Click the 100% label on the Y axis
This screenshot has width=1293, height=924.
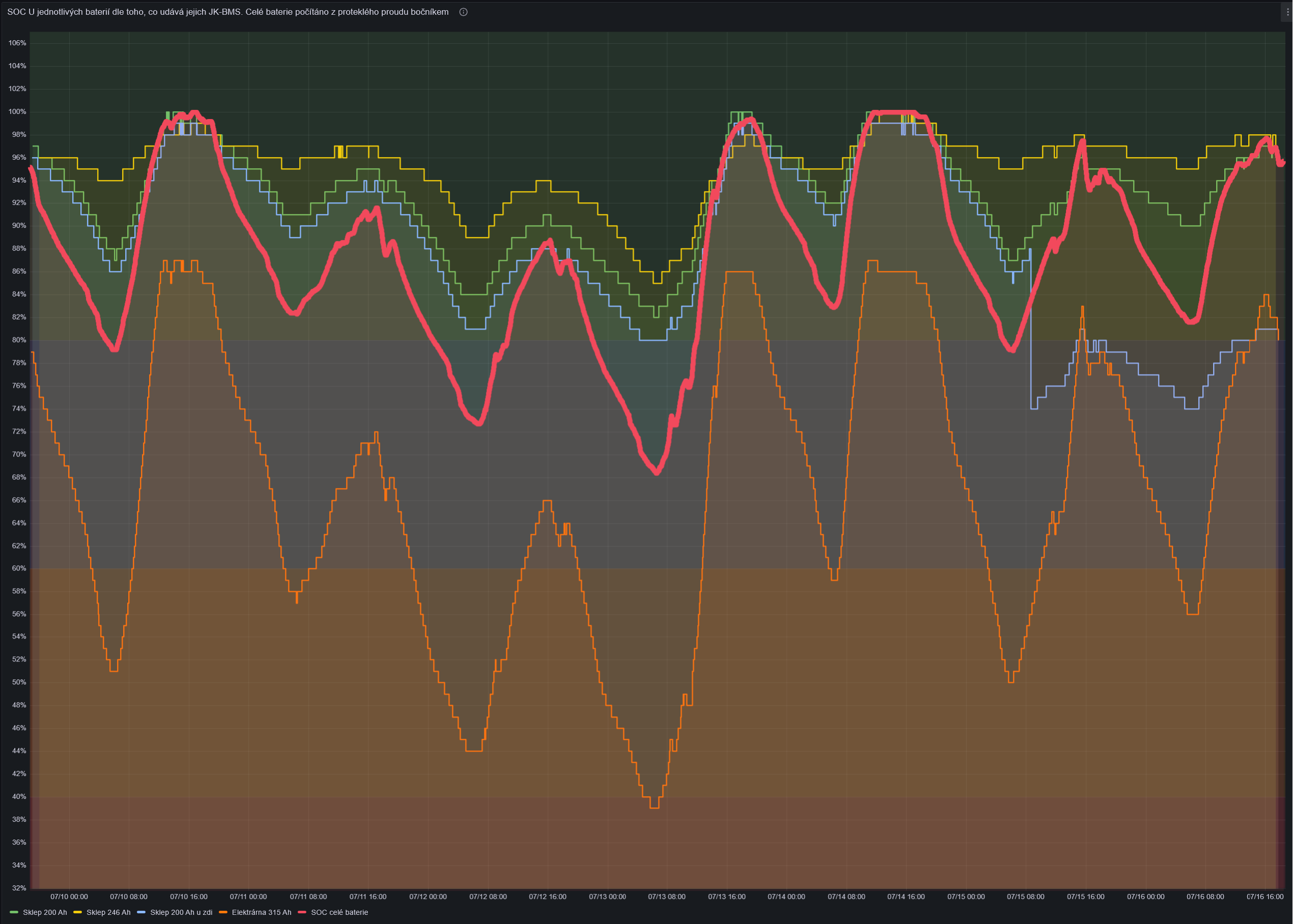click(x=17, y=111)
